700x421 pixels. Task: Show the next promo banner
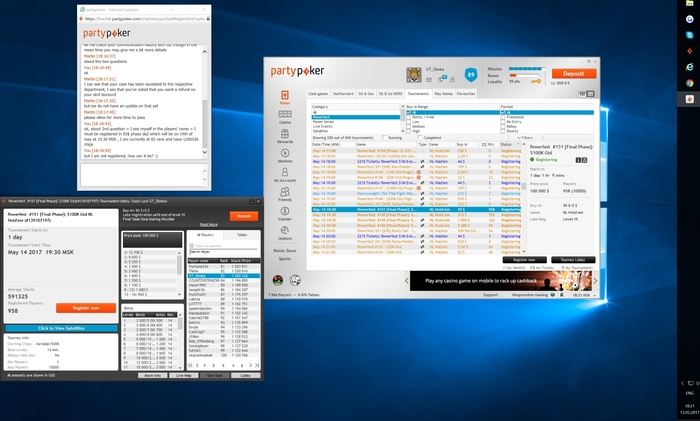tap(595, 281)
